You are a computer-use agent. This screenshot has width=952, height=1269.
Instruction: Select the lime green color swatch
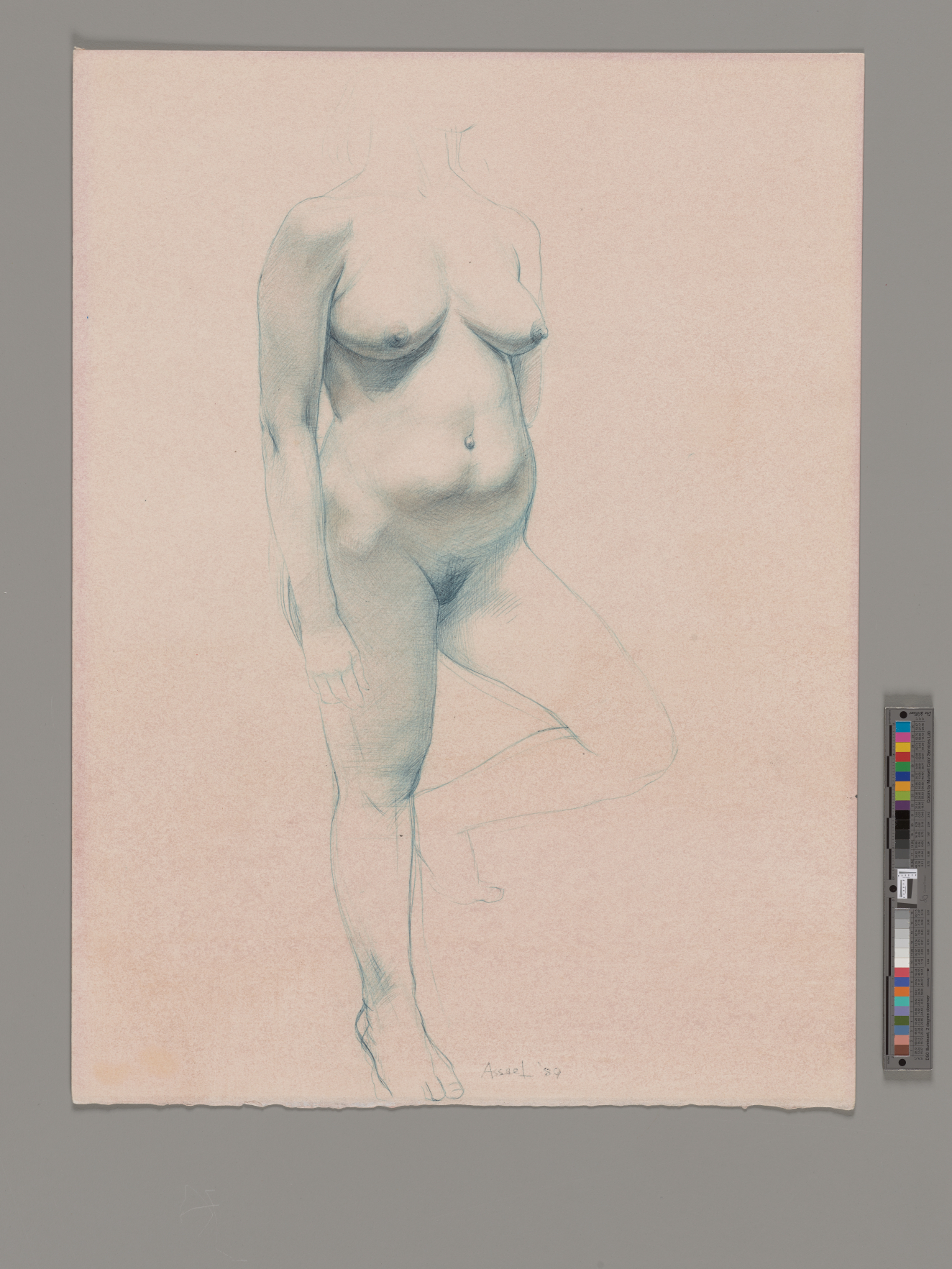(902, 796)
